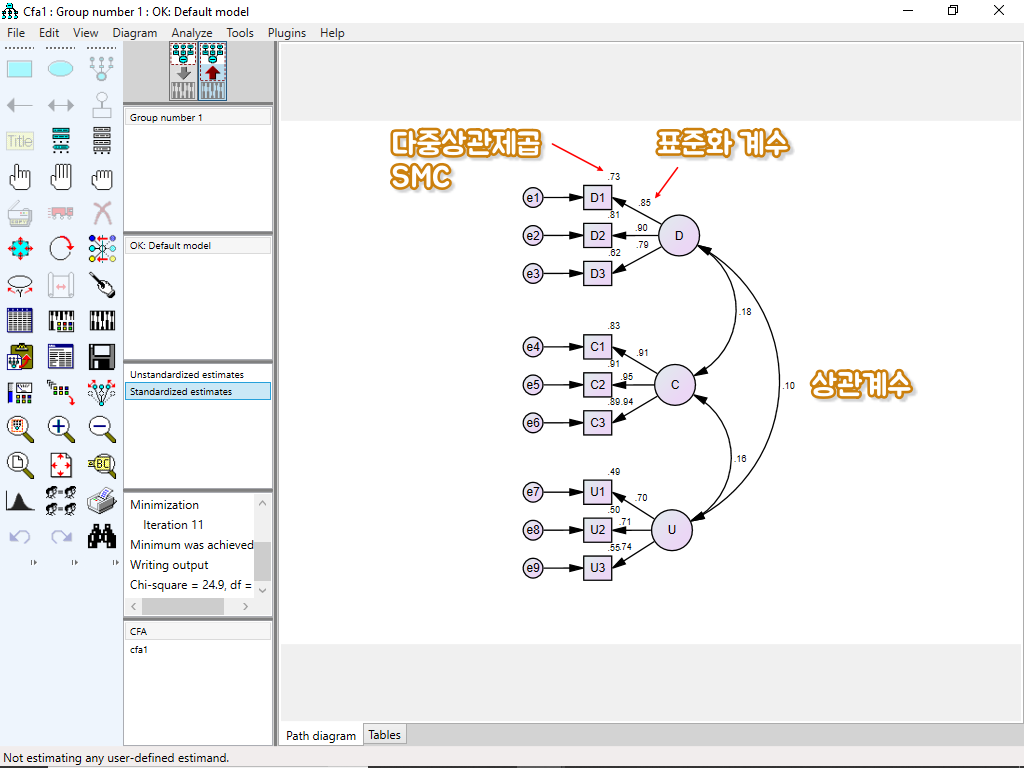
Task: Click the Specification search binoculars icon
Action: 102,537
